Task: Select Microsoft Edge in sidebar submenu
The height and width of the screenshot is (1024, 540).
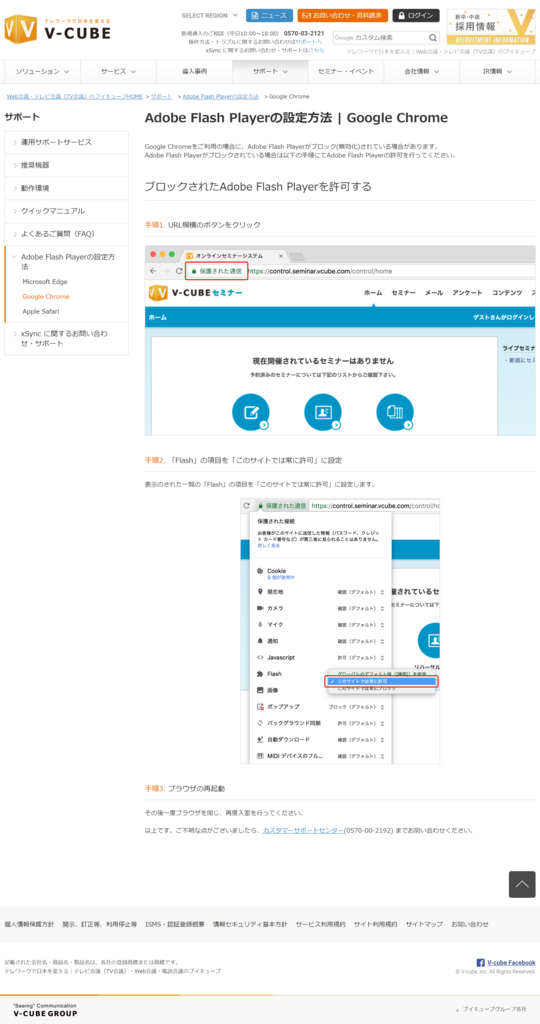Action: [x=45, y=282]
